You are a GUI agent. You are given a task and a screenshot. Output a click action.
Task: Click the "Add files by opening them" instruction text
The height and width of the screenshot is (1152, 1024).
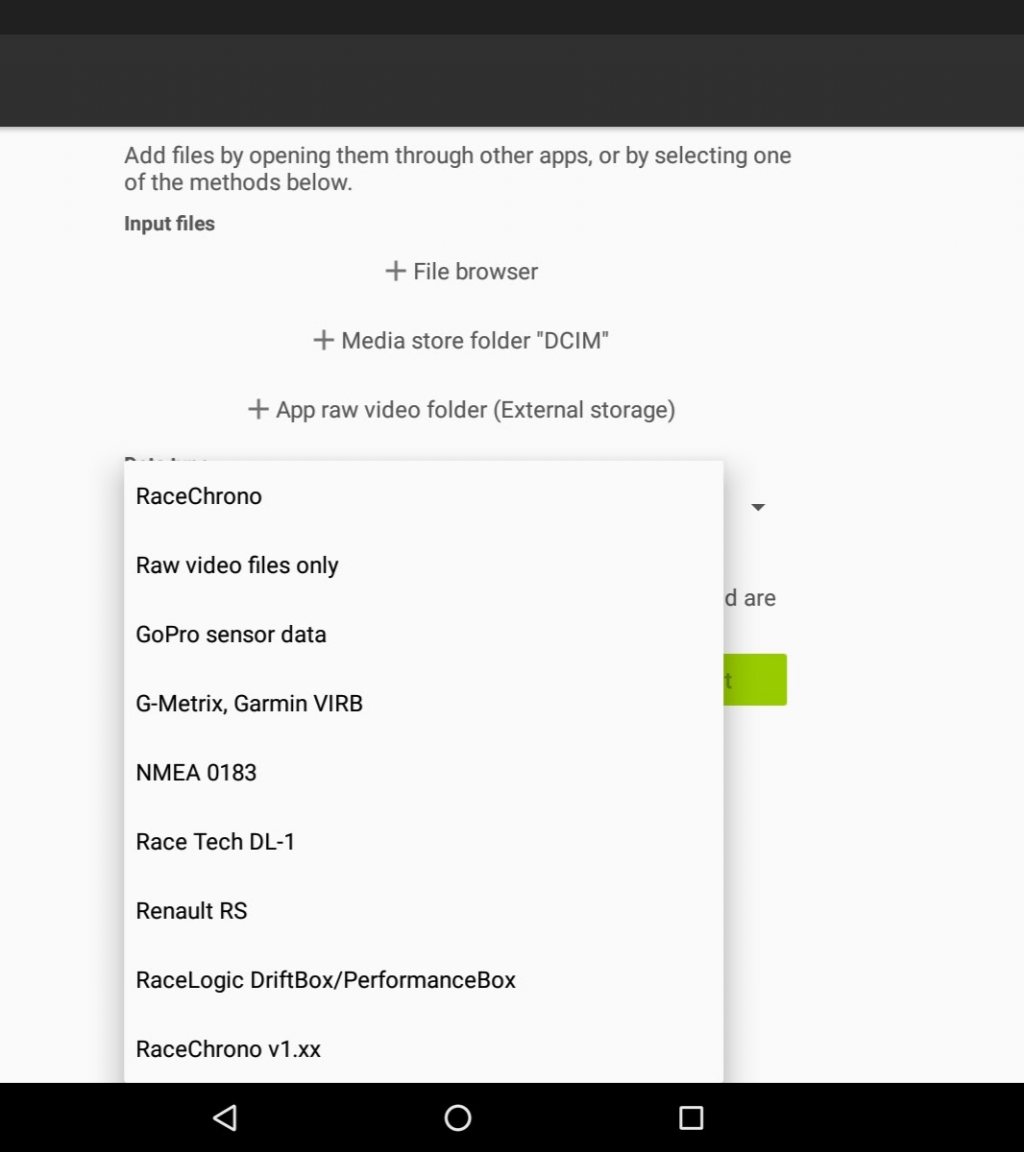point(458,168)
